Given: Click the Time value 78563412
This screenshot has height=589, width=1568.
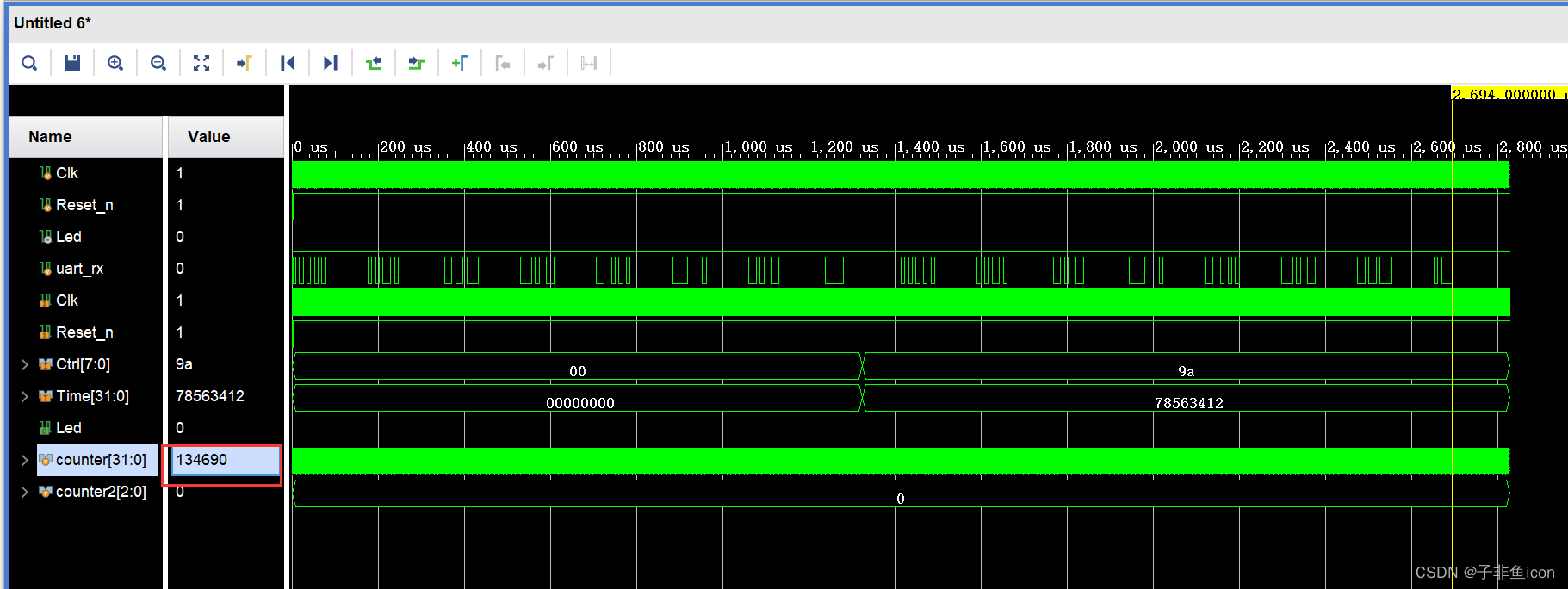Looking at the screenshot, I should [210, 396].
